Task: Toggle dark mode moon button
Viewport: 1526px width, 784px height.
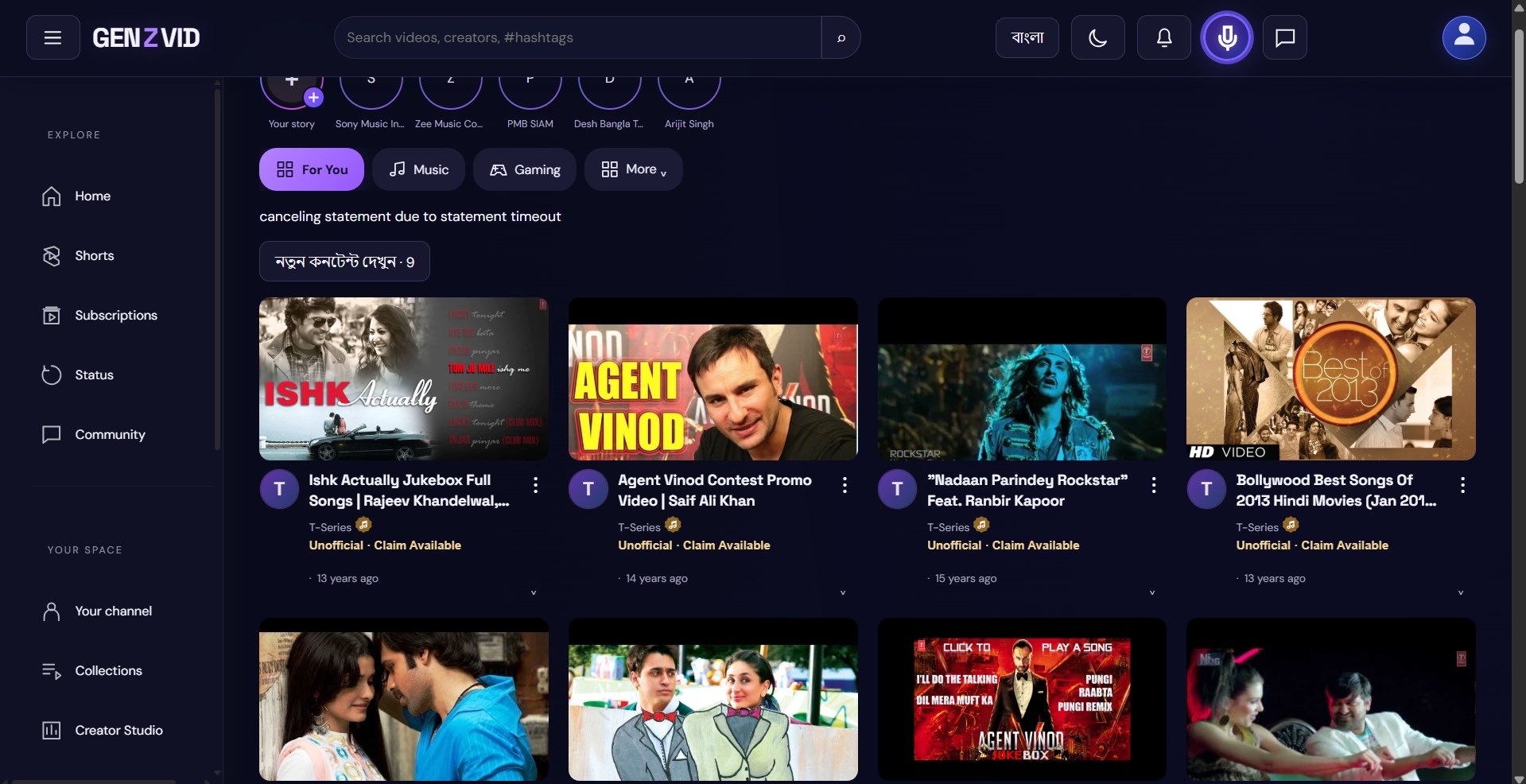Action: point(1097,37)
